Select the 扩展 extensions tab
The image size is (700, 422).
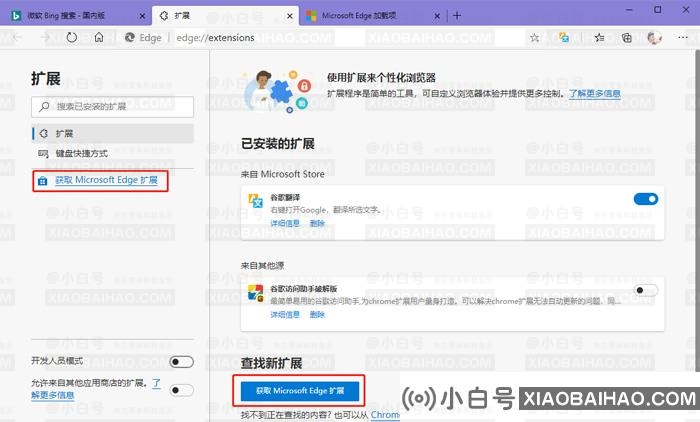tap(225, 16)
